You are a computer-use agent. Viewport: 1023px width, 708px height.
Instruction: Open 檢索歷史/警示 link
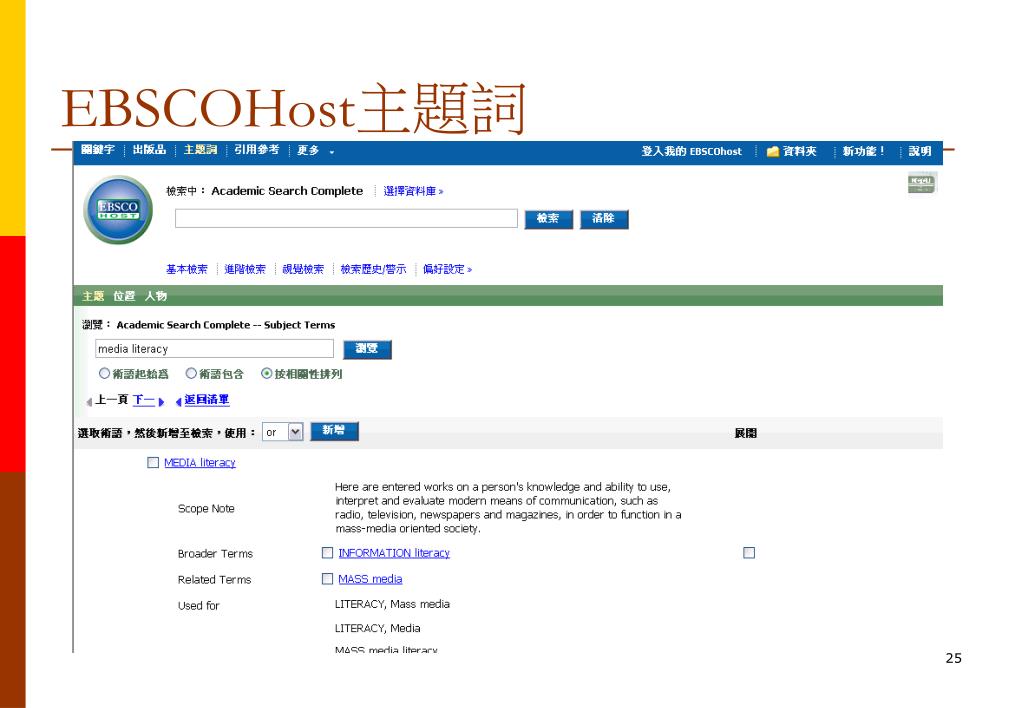coord(373,269)
